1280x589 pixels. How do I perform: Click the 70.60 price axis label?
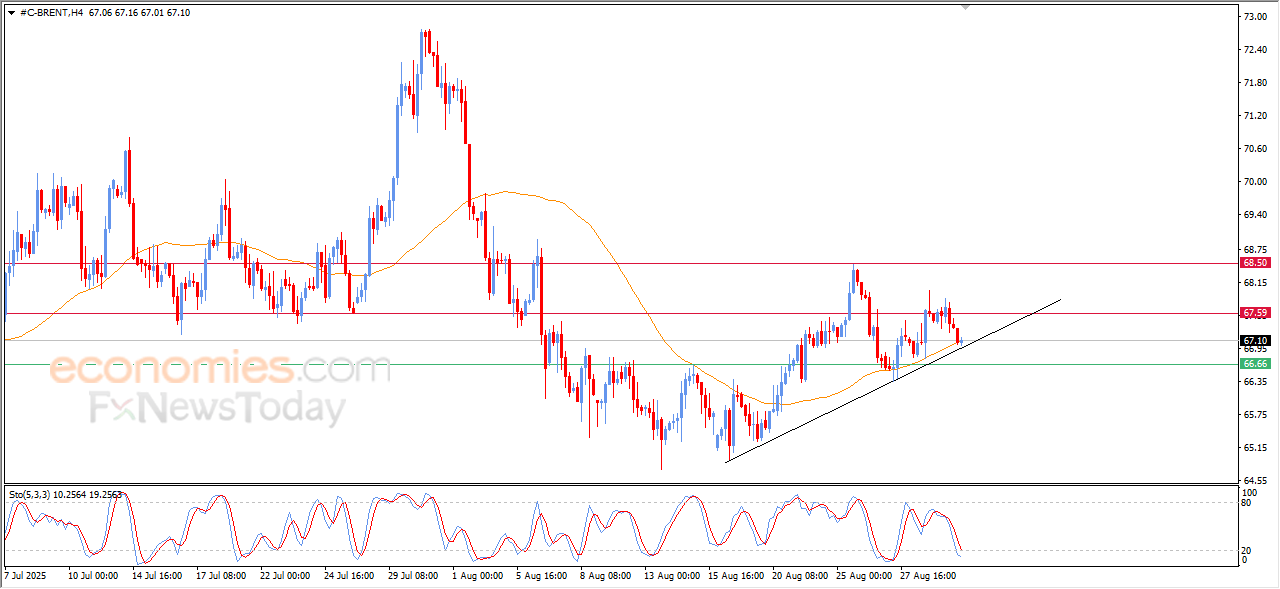(x=1255, y=149)
